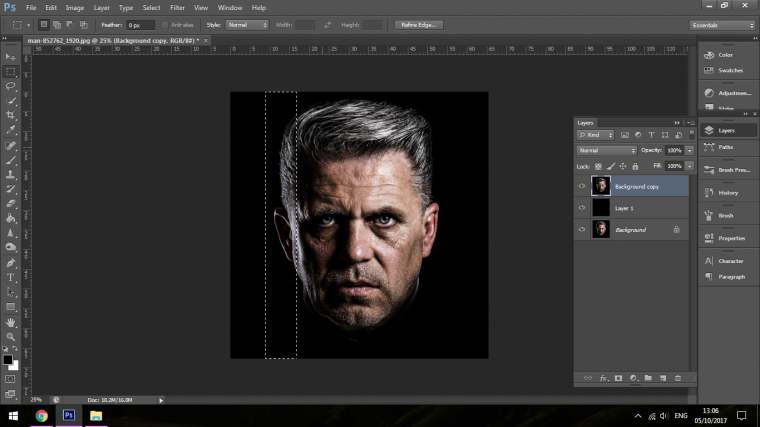760x427 pixels.
Task: Select the Quick Selection tool
Action: click(x=10, y=101)
